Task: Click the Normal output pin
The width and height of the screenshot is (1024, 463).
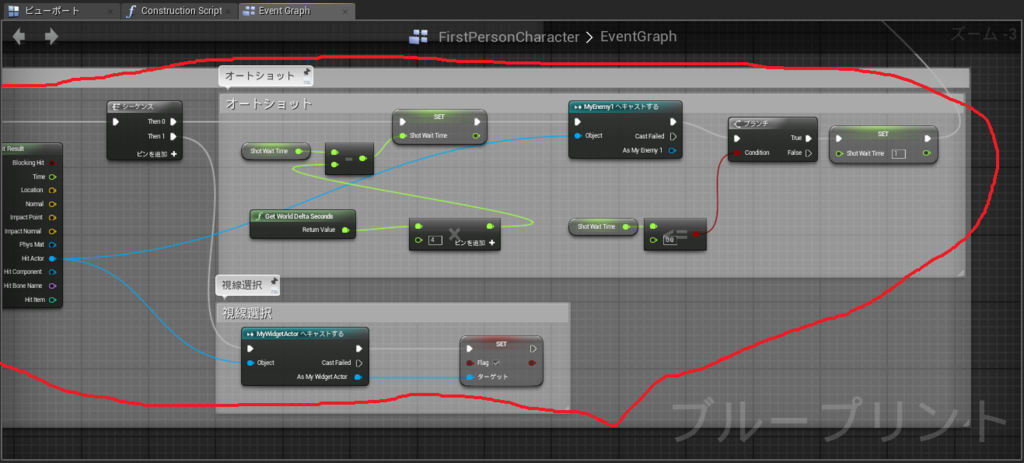Action: [52, 204]
